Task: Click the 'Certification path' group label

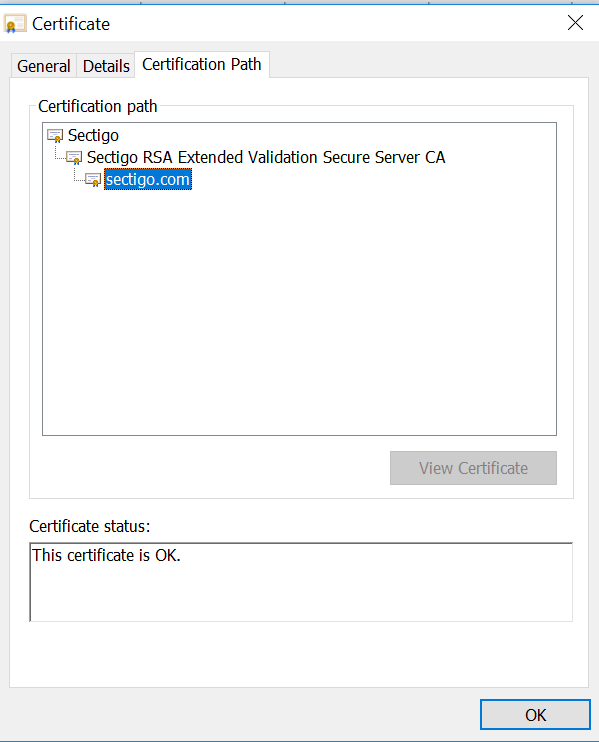Action: 97,106
